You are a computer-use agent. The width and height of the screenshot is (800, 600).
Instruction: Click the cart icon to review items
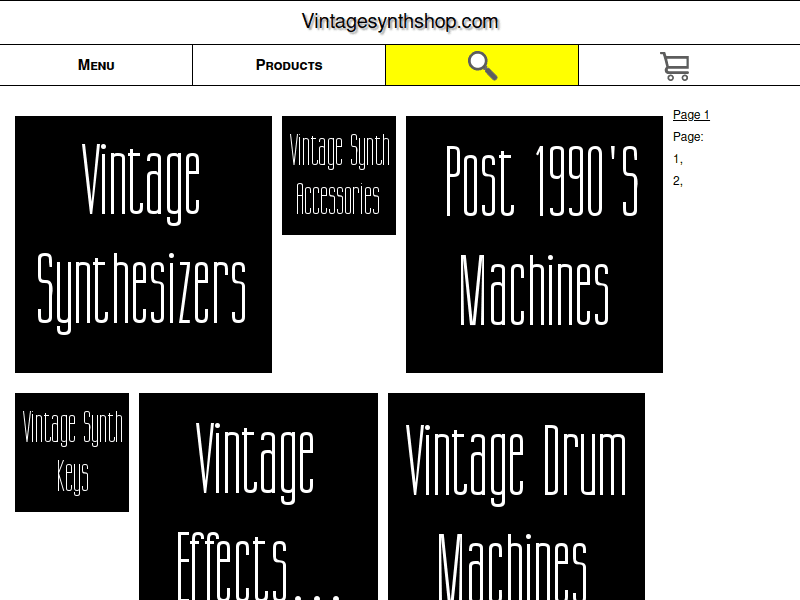tap(675, 64)
